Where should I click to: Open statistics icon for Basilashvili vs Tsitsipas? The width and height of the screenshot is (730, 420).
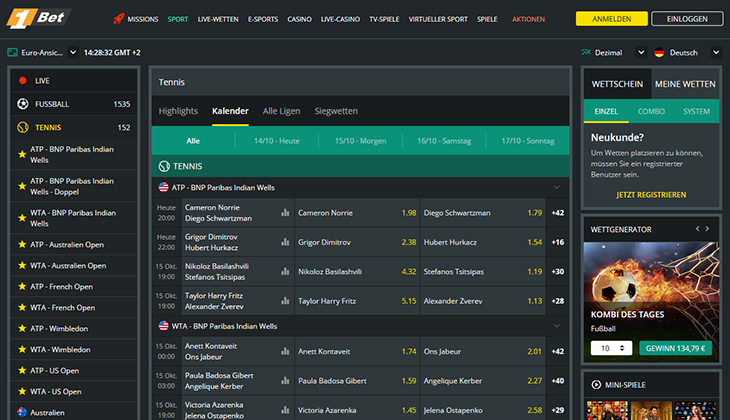285,271
